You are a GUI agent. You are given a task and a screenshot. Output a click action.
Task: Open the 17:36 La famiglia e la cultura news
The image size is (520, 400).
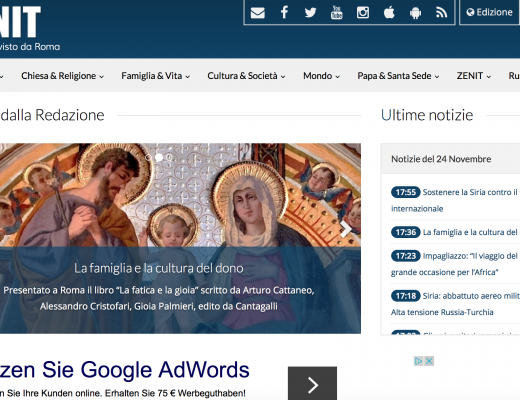455,232
